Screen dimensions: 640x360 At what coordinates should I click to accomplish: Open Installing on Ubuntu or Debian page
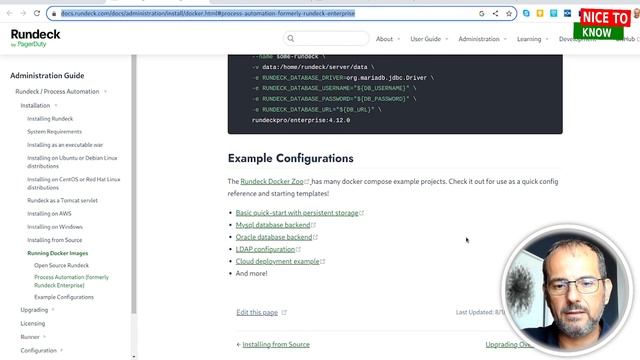(72, 162)
